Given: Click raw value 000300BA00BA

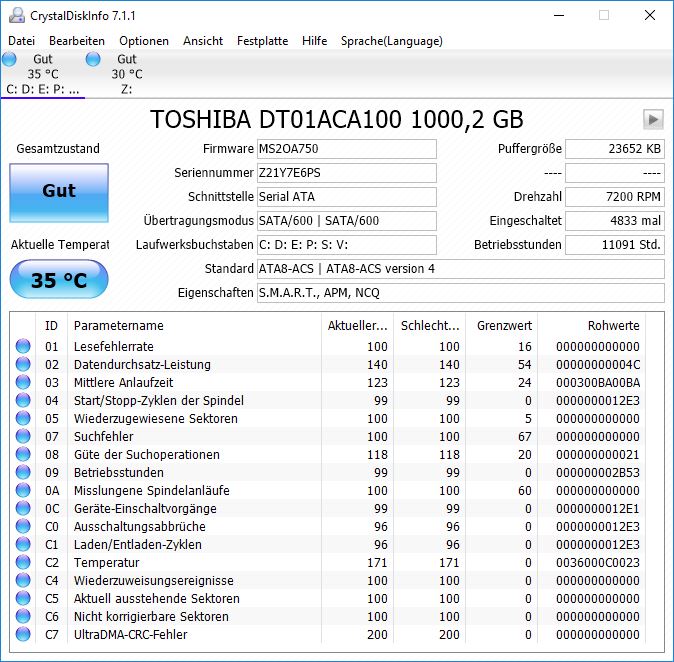Looking at the screenshot, I should [597, 383].
